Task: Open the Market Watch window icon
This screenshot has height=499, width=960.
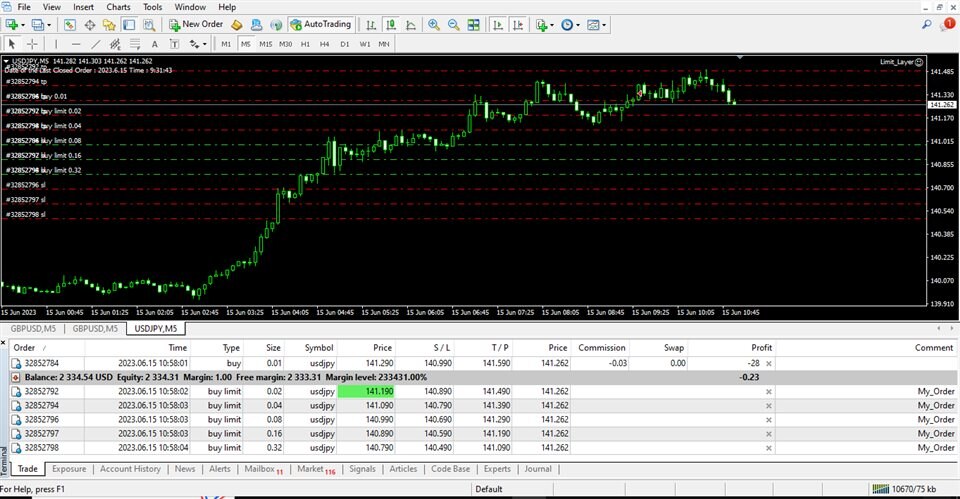Action: pos(70,25)
